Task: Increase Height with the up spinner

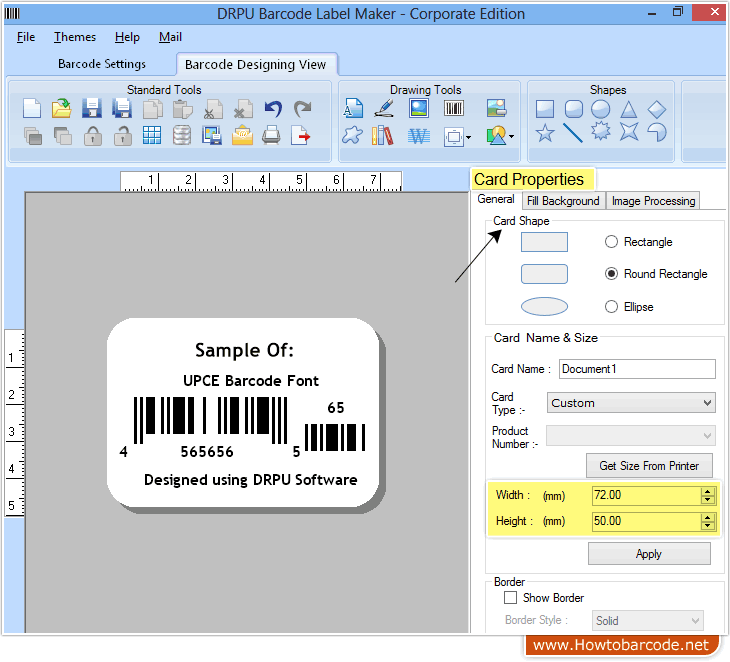Action: click(708, 517)
